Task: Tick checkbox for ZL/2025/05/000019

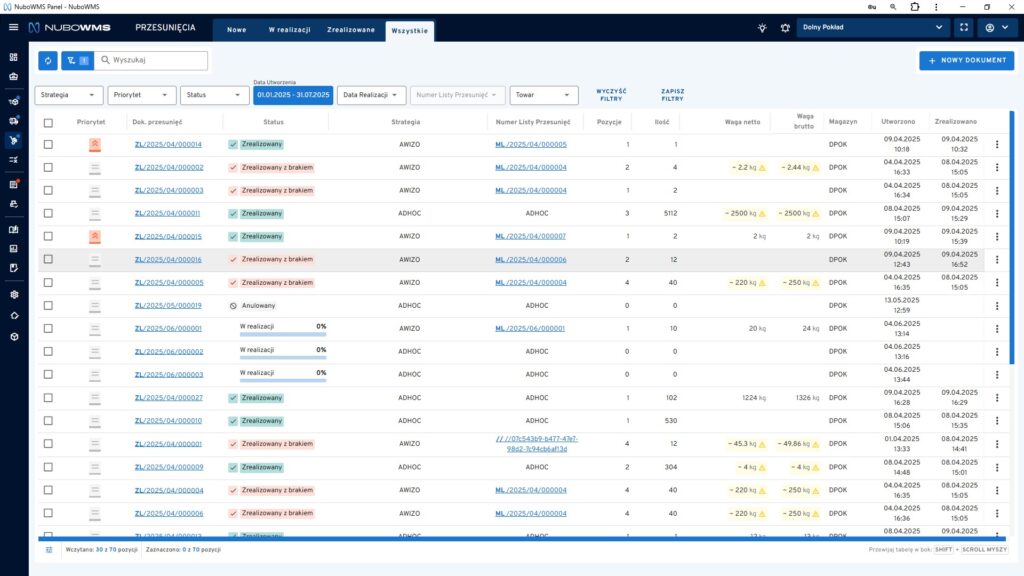Action: 48,305
